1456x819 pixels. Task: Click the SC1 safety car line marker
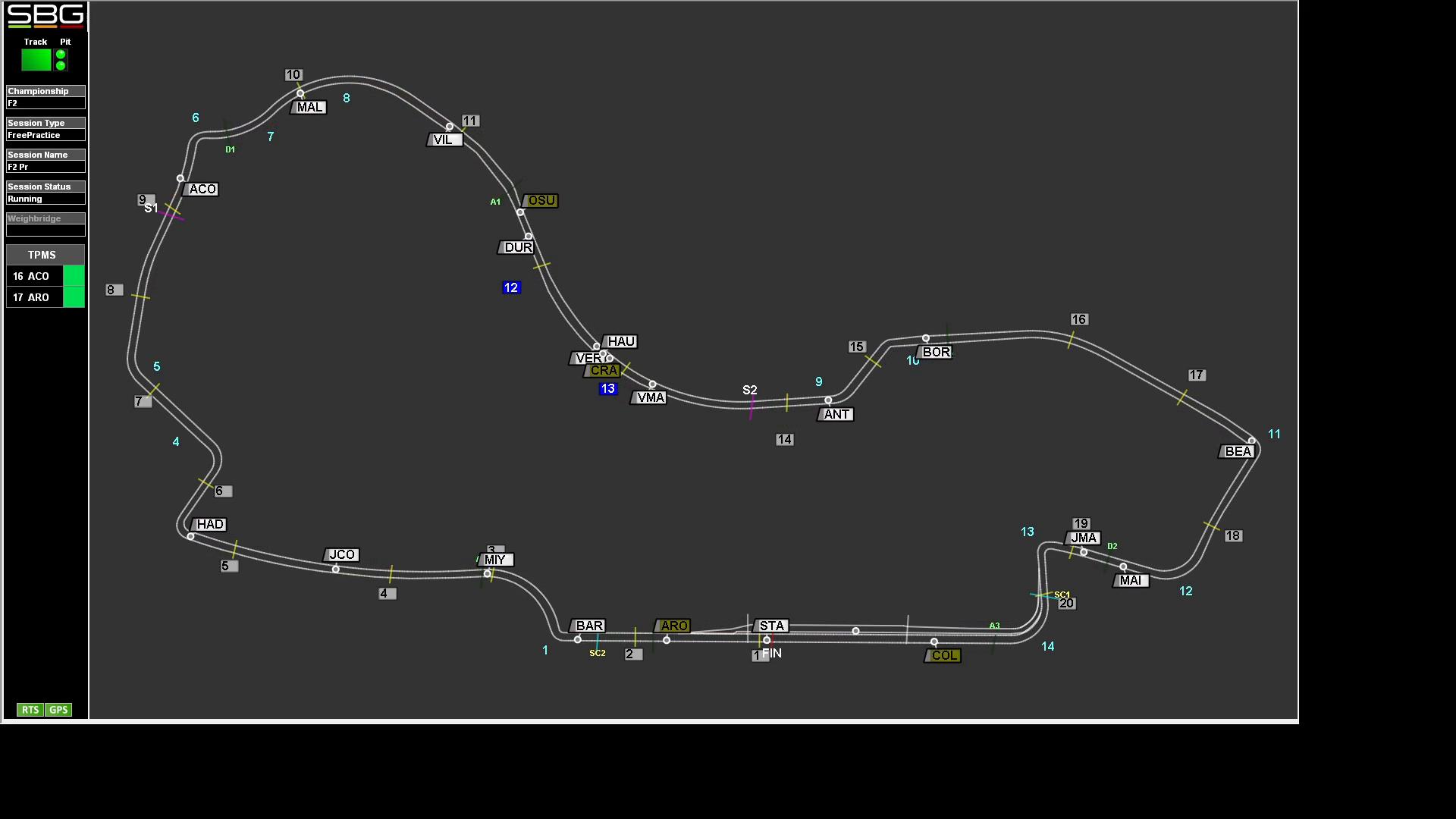[1062, 595]
